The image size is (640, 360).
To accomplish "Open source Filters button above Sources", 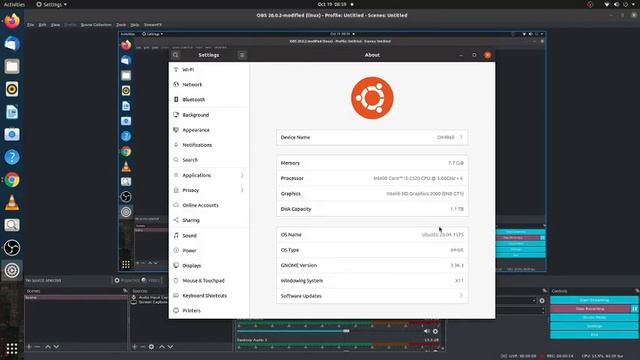I will tap(151, 280).
